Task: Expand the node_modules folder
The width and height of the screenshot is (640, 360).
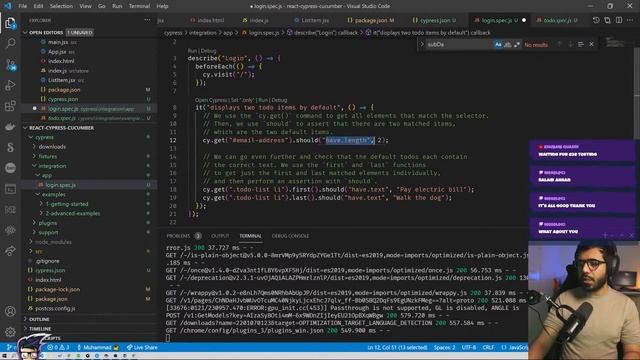Action: click(31, 242)
